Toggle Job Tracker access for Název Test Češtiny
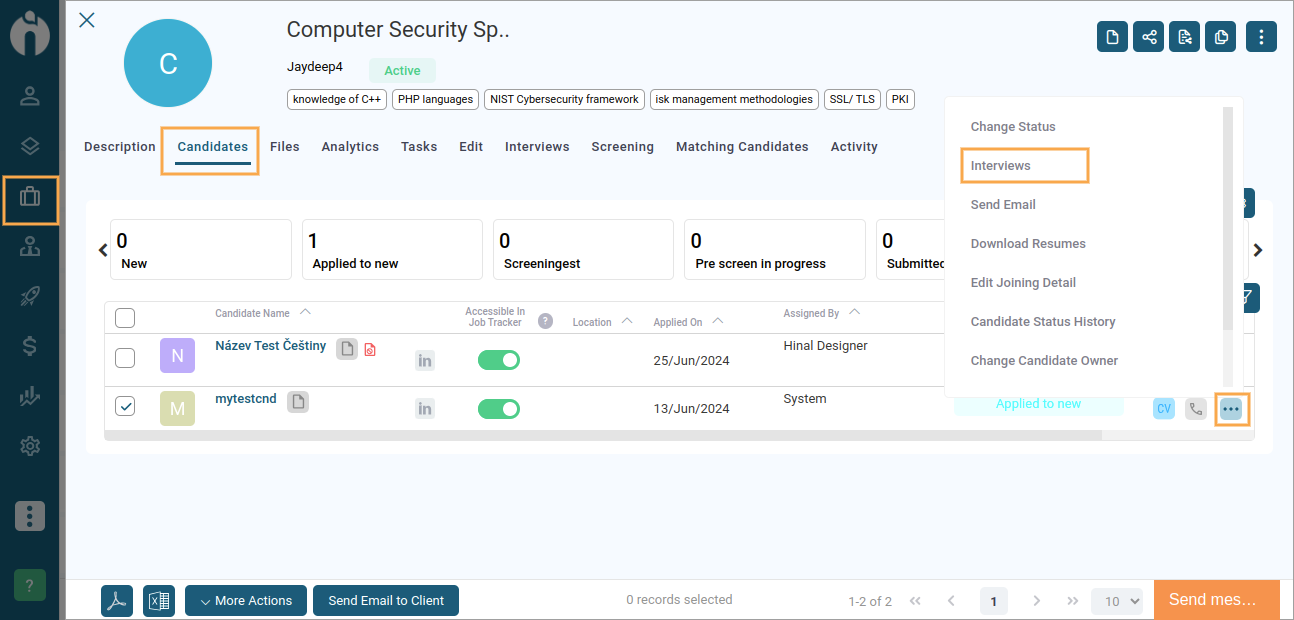 pos(499,360)
